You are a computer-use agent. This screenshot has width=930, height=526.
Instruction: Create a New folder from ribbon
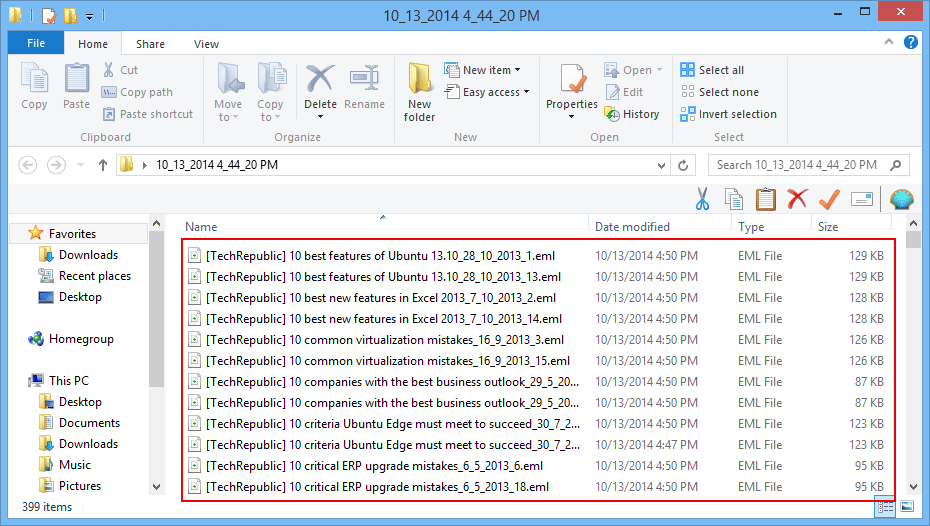419,93
